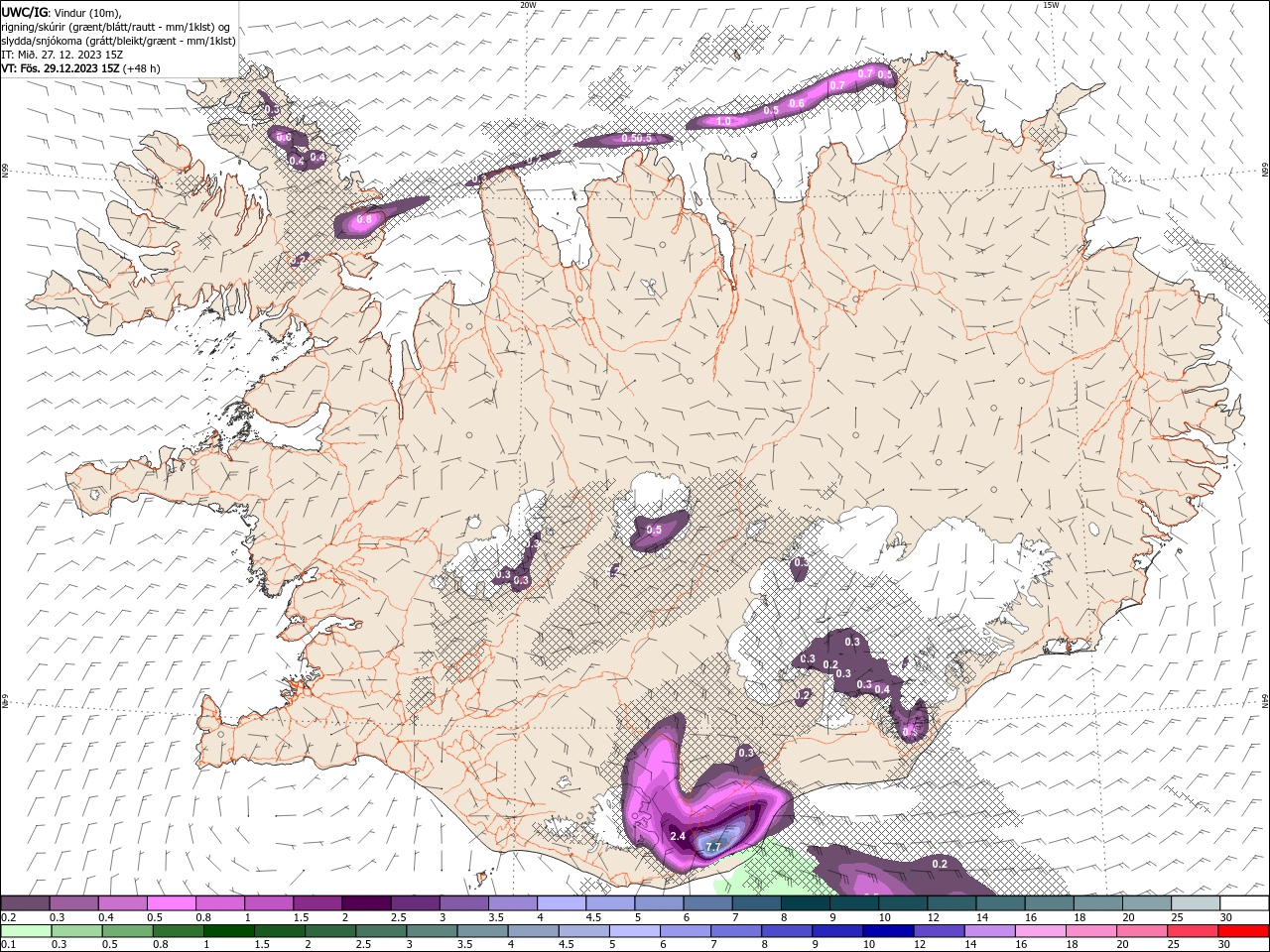Click the 1.0 snowfall value off the north coast
Image resolution: width=1270 pixels, height=952 pixels.
(x=723, y=121)
